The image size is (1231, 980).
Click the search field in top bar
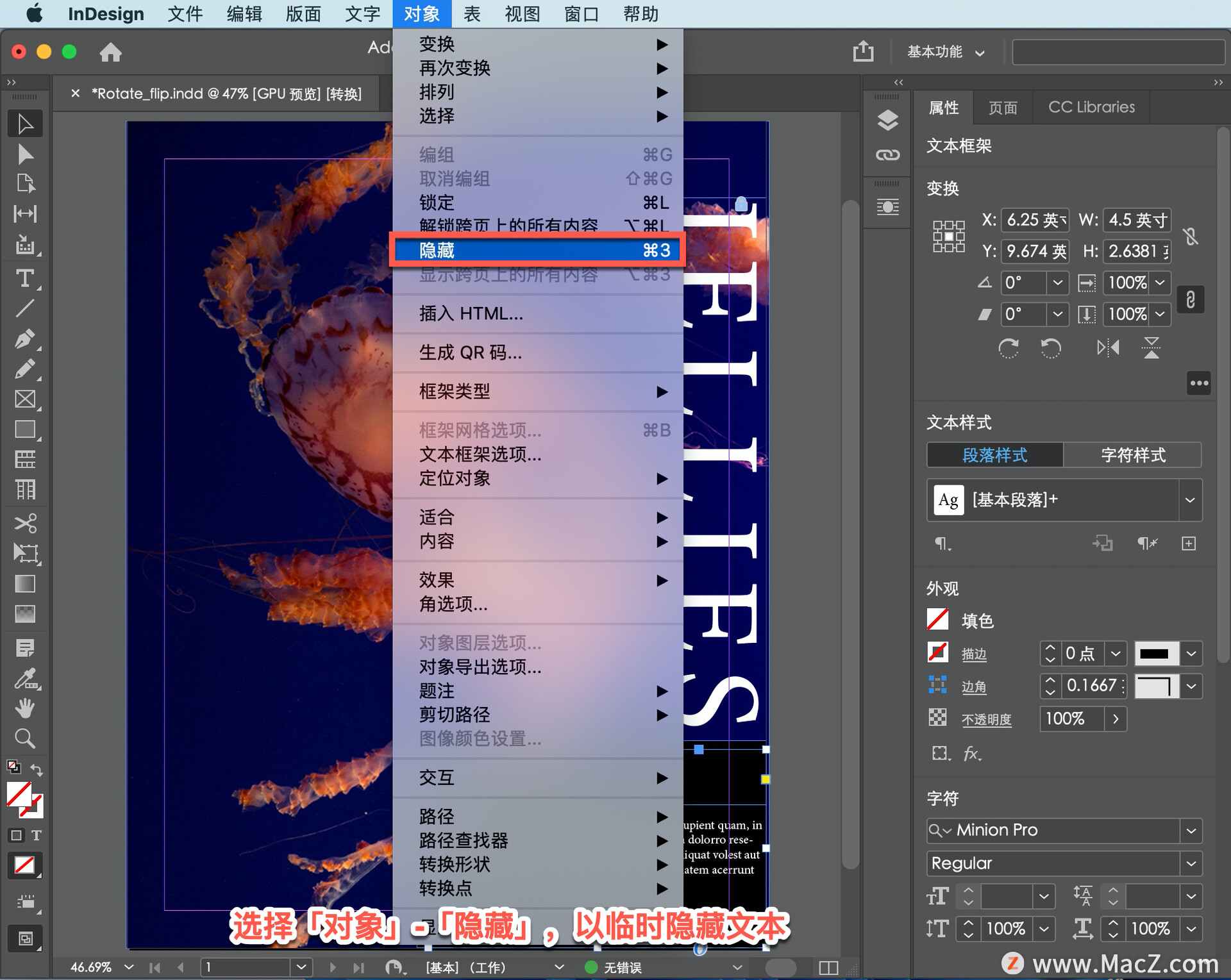pos(1118,52)
